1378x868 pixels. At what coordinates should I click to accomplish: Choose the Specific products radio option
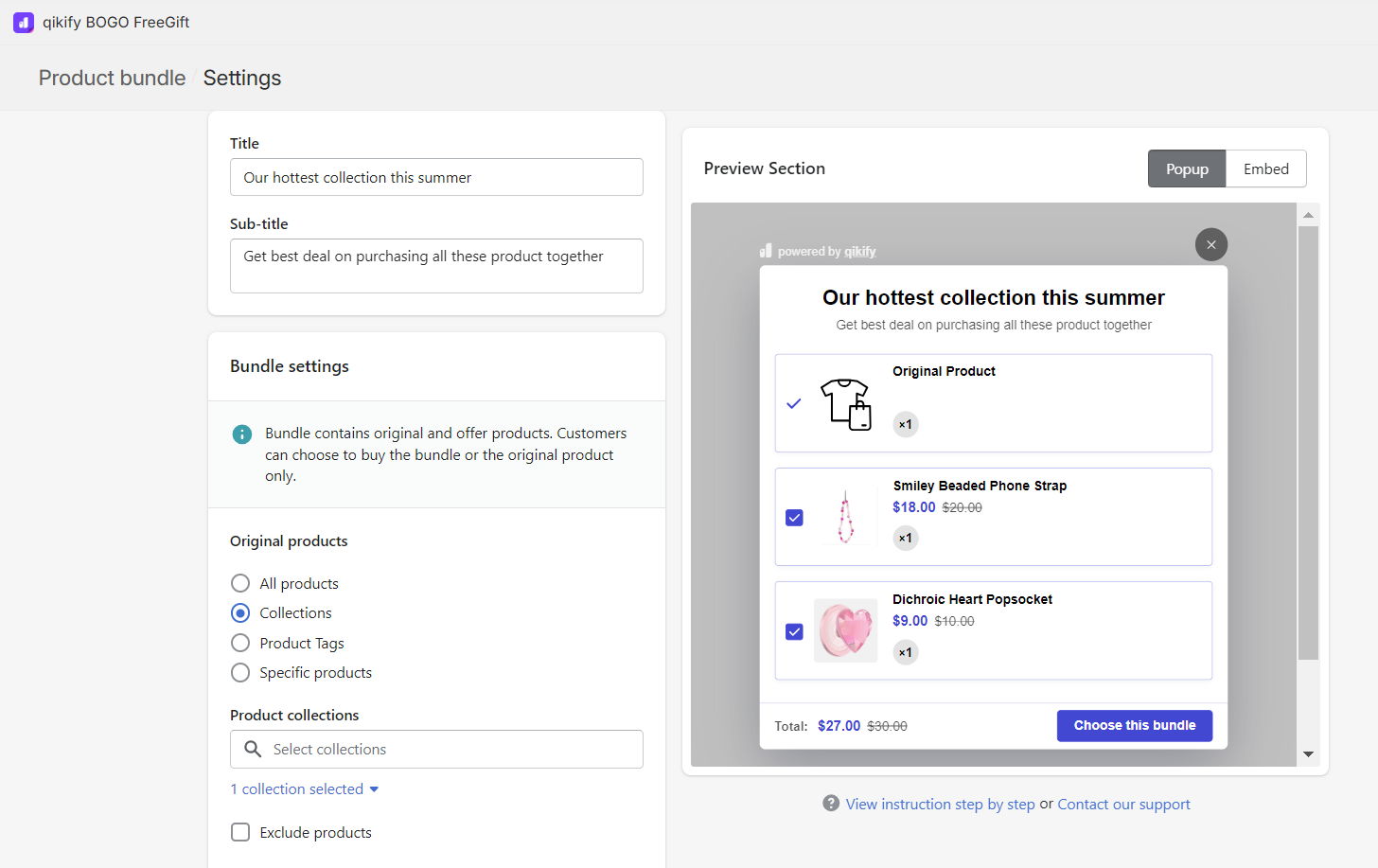click(x=240, y=672)
